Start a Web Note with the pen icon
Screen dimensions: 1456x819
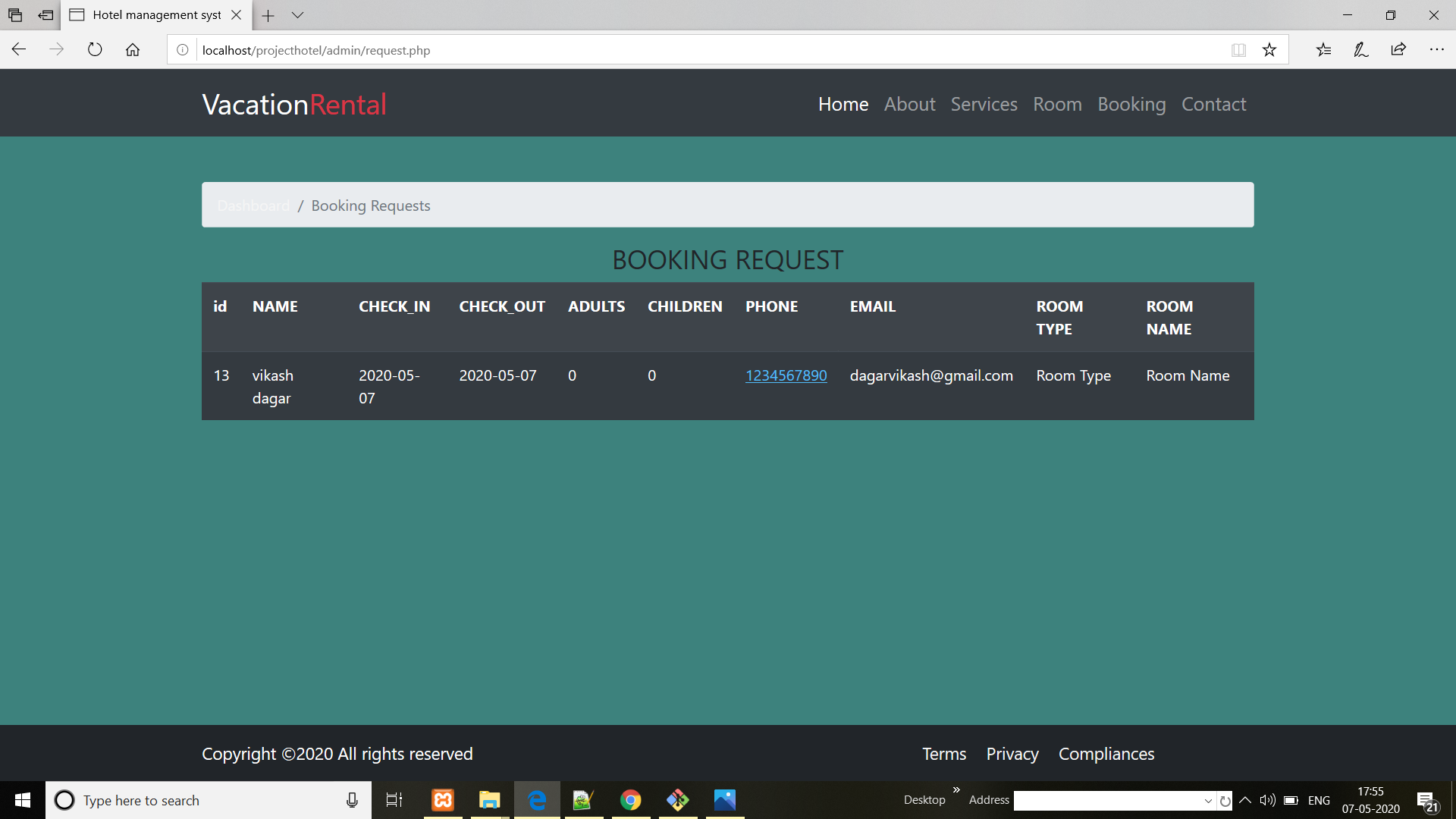(1360, 50)
